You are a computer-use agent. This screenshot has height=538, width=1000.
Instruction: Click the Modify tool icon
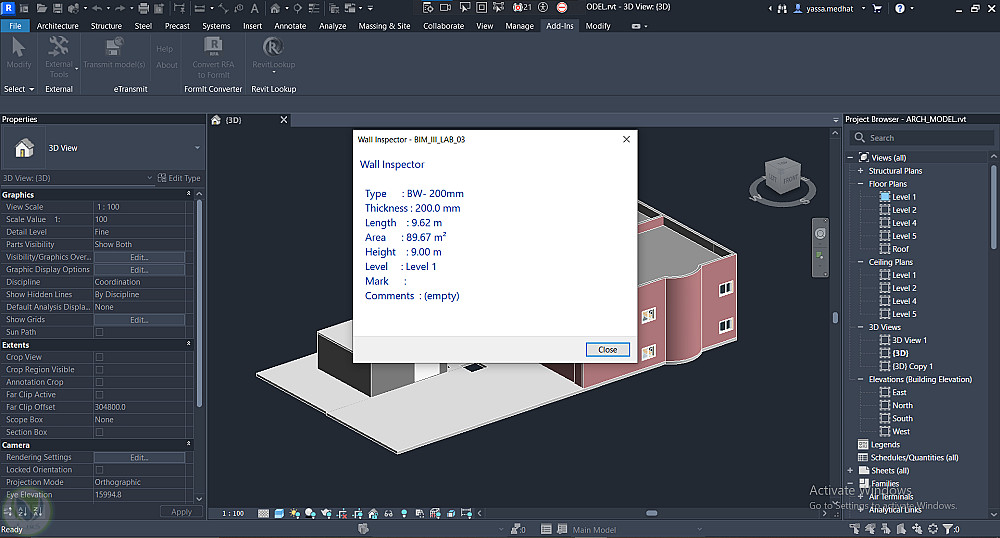coord(18,48)
